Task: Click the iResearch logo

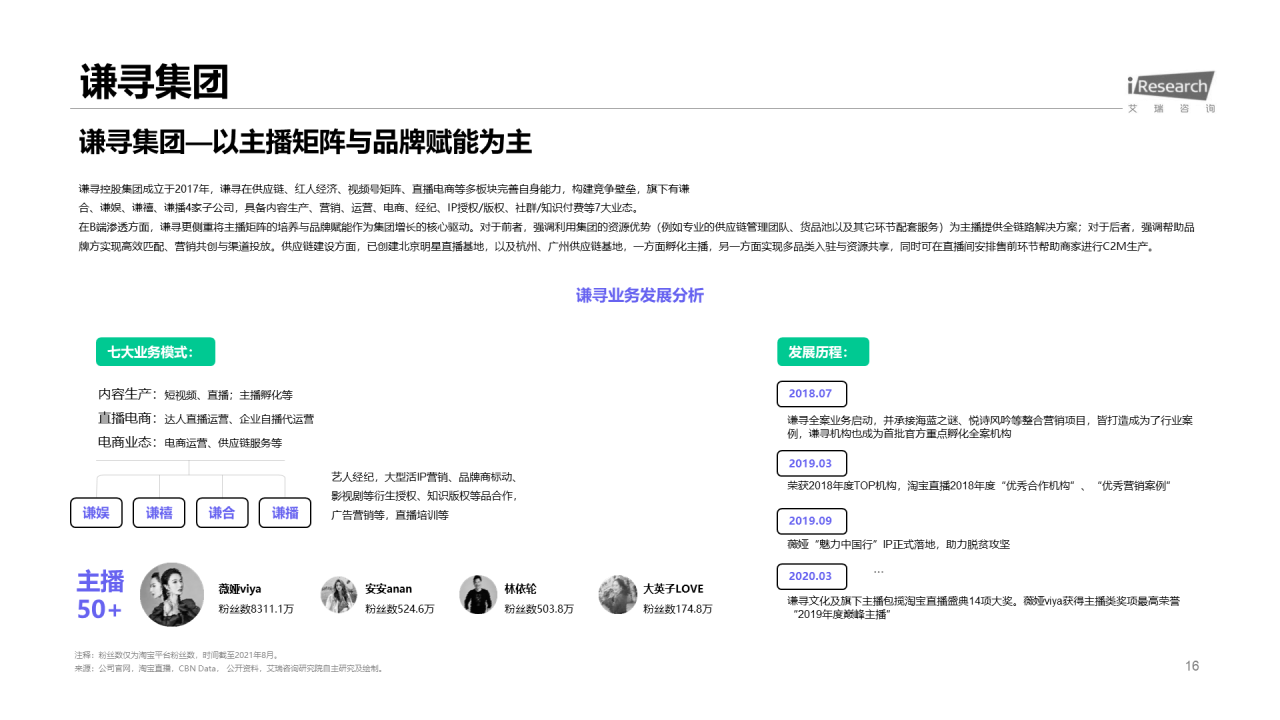Action: click(x=1170, y=85)
